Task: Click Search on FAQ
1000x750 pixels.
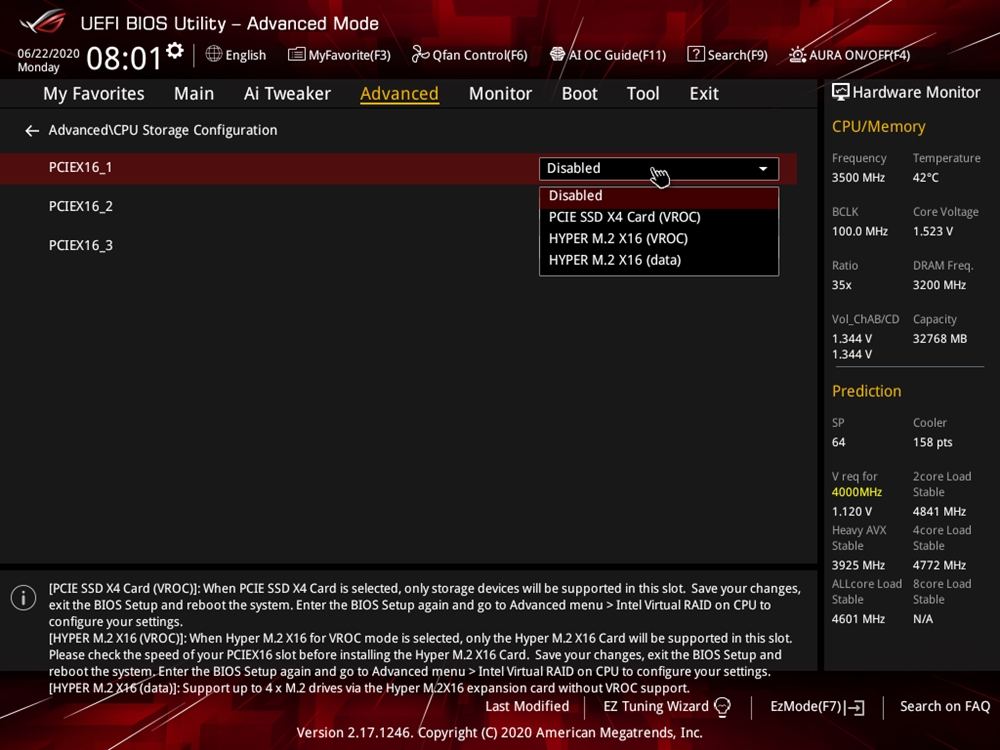Action: [x=945, y=707]
